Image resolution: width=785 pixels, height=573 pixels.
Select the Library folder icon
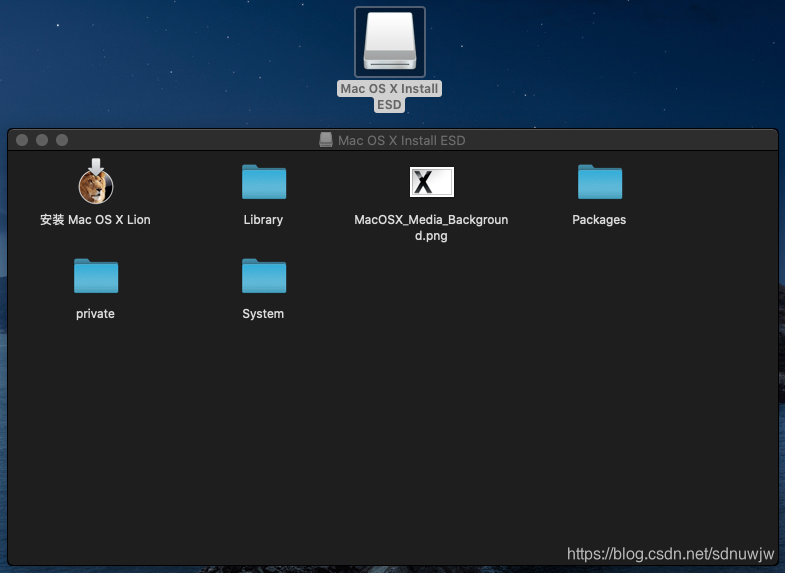[264, 182]
